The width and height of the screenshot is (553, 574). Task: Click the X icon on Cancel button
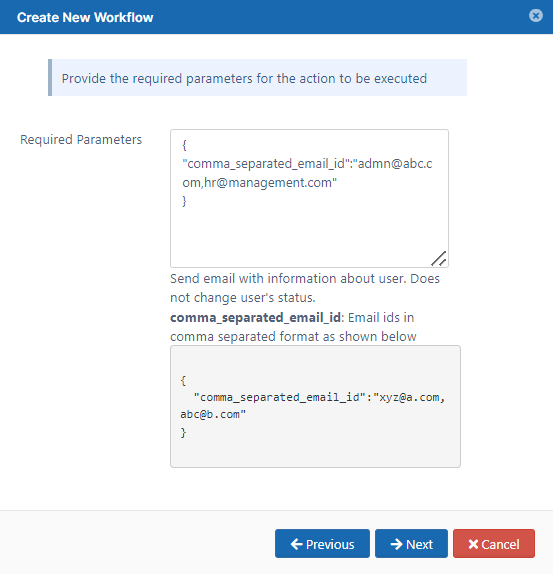473,544
